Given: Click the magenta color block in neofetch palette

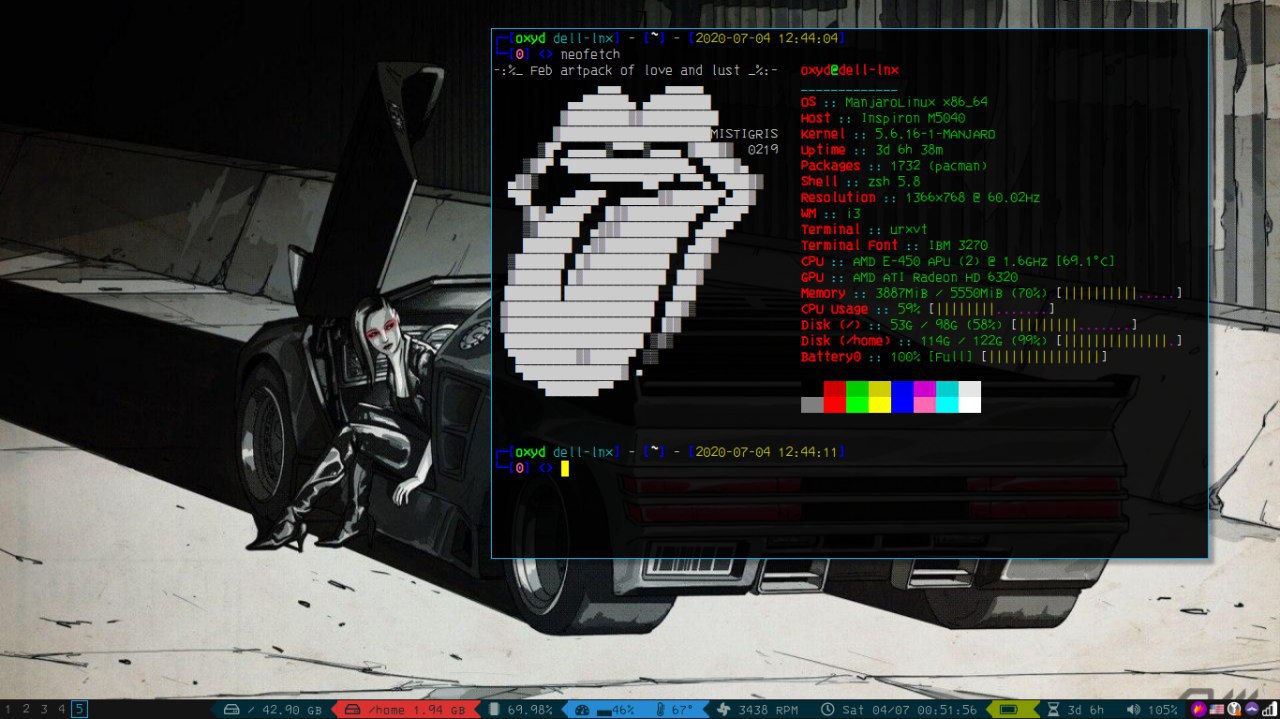Looking at the screenshot, I should 924,389.
